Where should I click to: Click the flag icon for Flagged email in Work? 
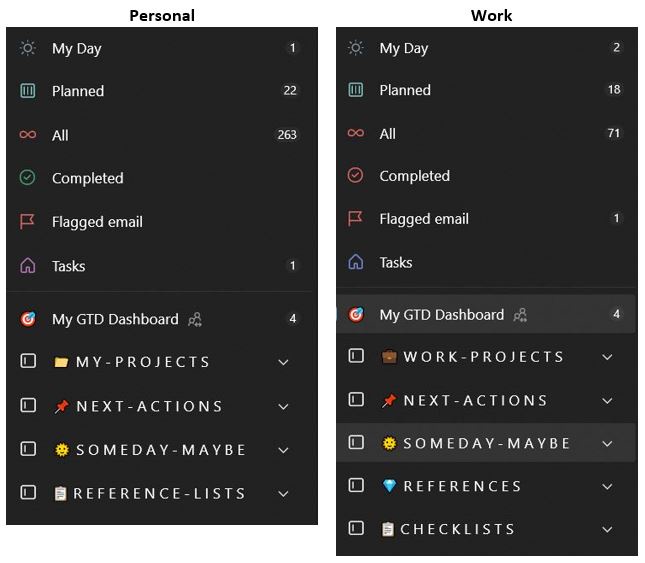tap(355, 218)
